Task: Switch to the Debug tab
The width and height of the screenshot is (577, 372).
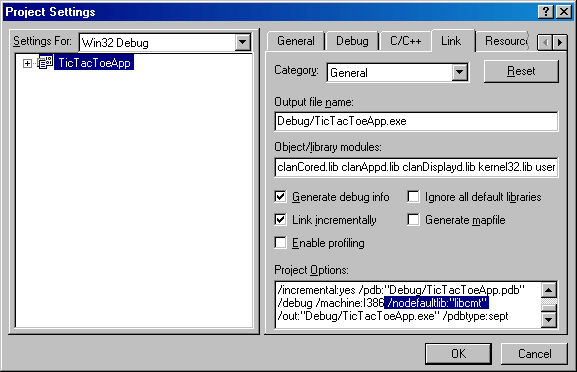Action: pos(352,41)
